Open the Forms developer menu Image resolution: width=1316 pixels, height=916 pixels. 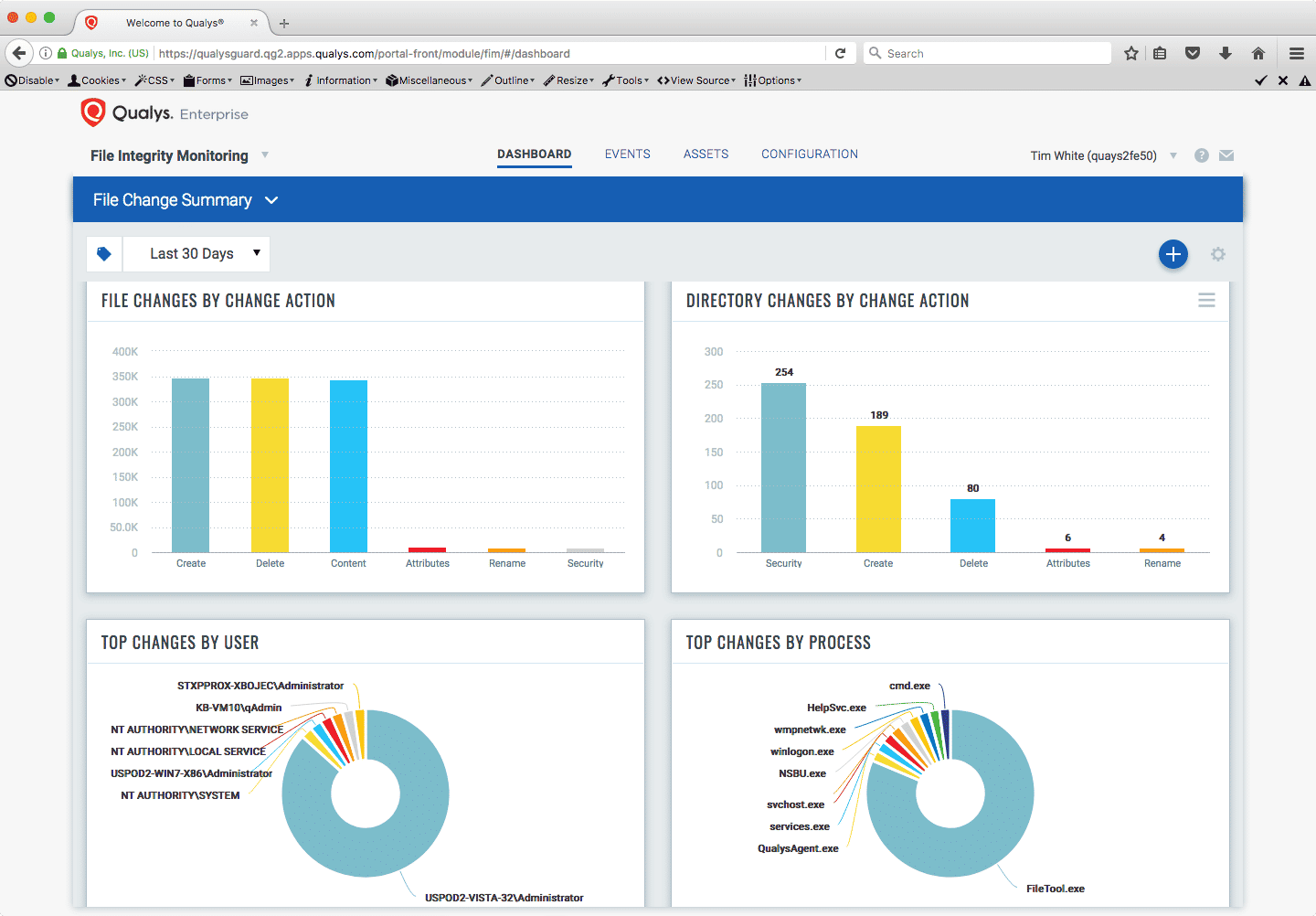coord(207,80)
